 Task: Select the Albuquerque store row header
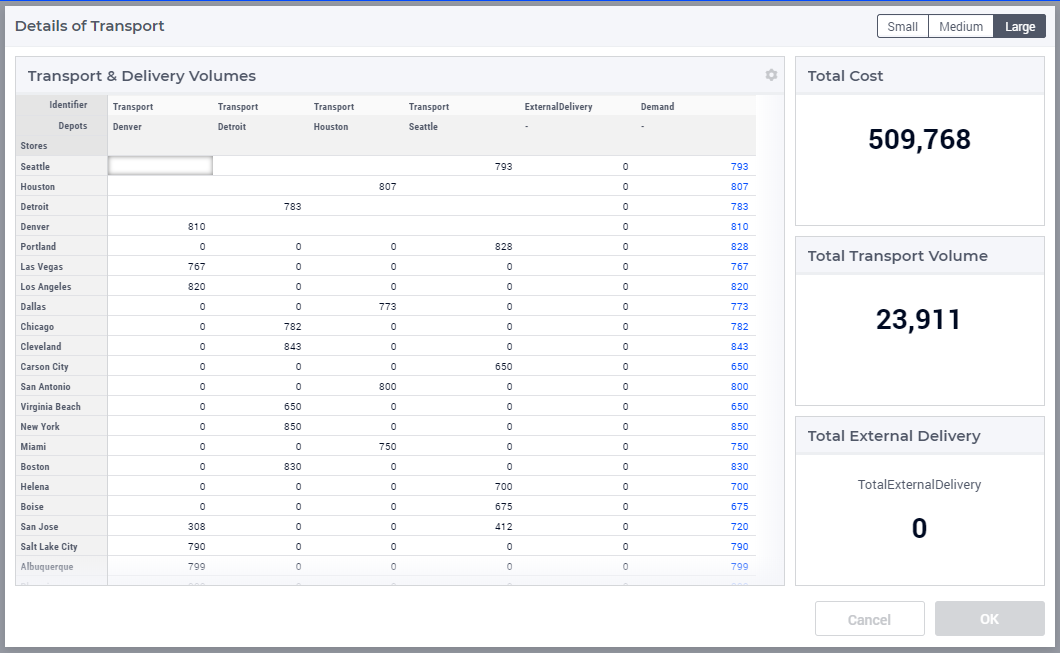click(x=62, y=566)
